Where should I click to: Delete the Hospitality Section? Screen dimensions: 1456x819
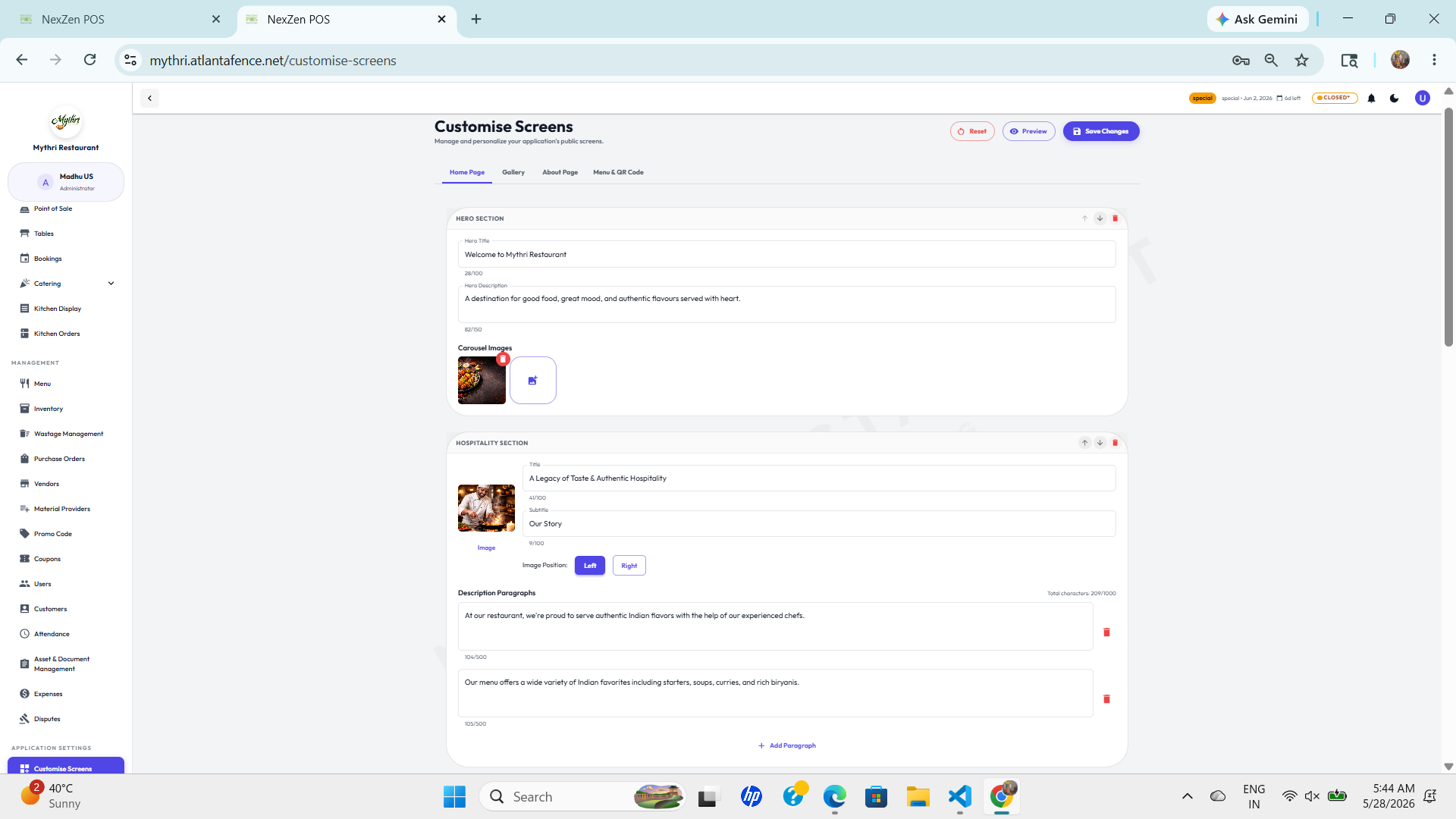click(x=1115, y=443)
